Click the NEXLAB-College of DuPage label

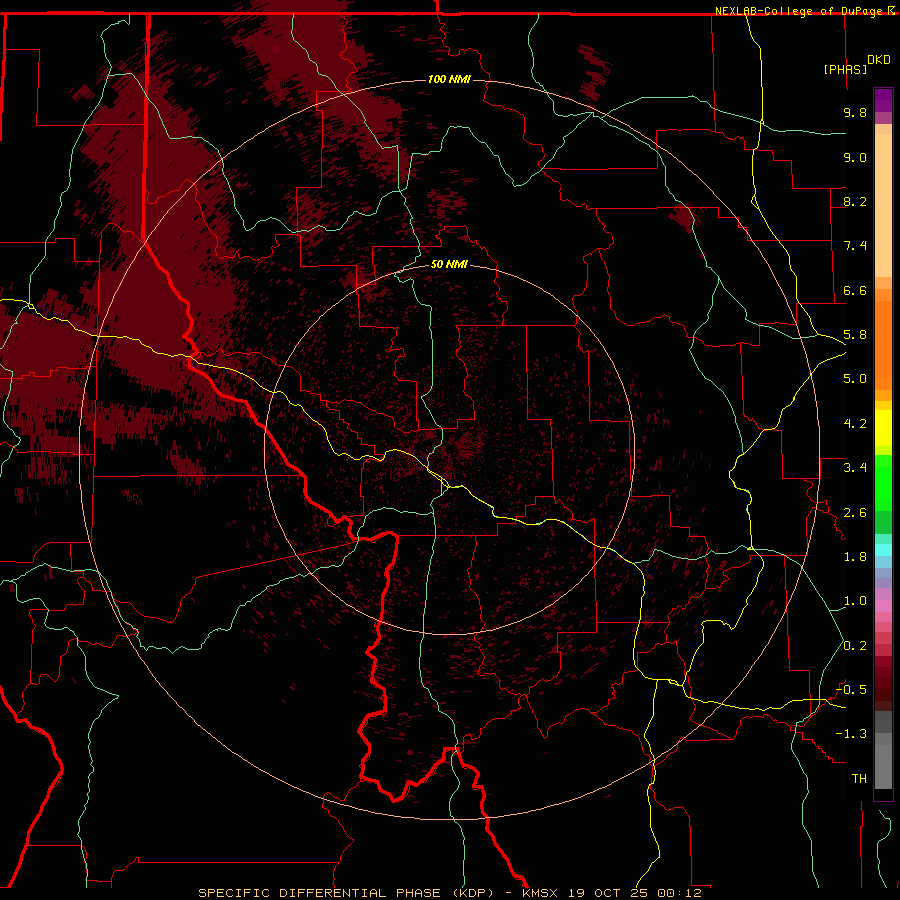[798, 11]
